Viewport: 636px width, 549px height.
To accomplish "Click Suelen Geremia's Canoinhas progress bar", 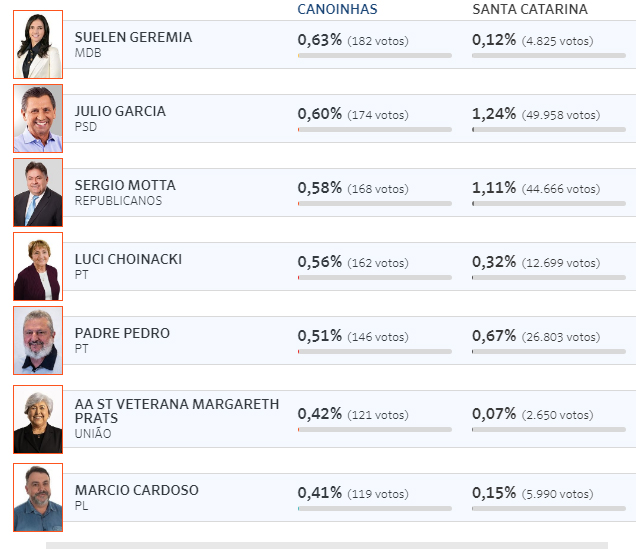I will pyautogui.click(x=374, y=56).
